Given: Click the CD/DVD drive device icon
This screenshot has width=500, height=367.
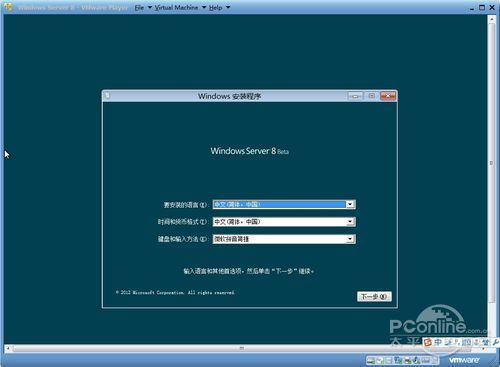Looking at the screenshot, I should (380, 361).
